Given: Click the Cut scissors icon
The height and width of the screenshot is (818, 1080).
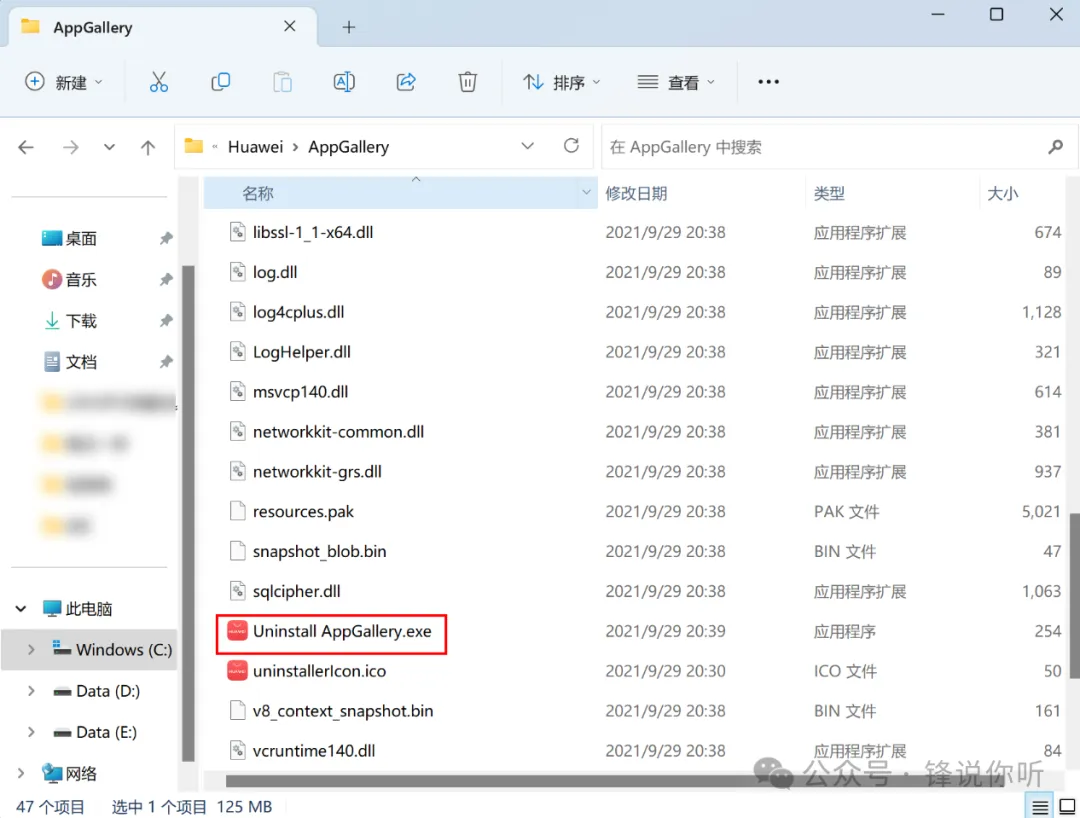Looking at the screenshot, I should (158, 82).
